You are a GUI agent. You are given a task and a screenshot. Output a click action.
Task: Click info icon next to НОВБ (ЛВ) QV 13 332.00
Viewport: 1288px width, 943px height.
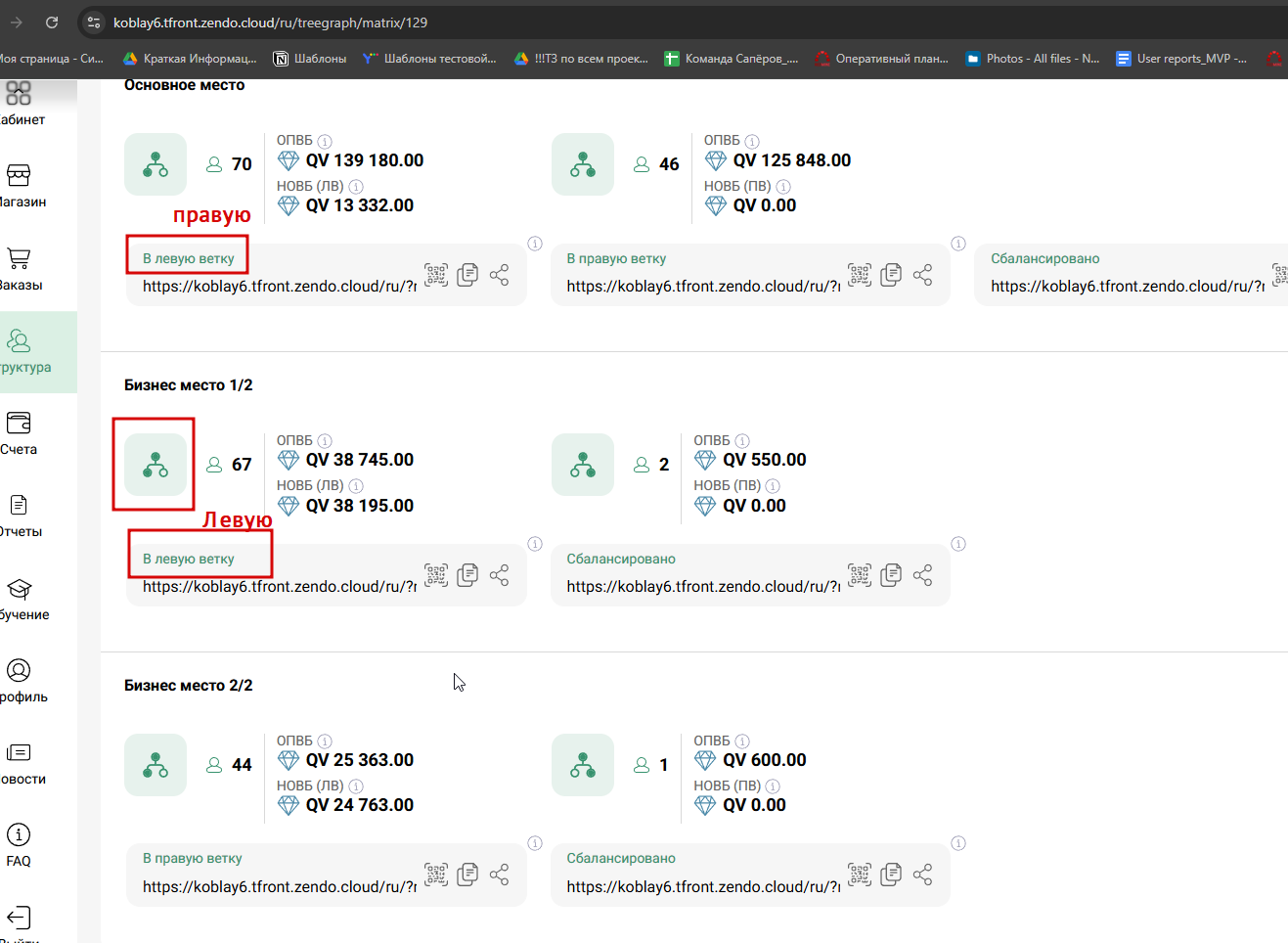[x=356, y=186]
